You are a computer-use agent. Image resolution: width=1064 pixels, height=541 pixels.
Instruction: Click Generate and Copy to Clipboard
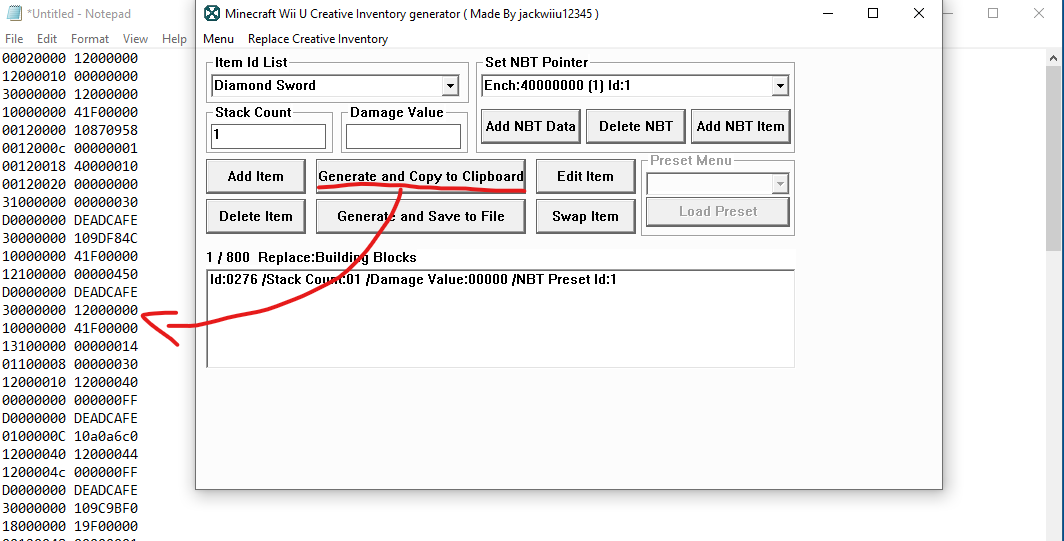(421, 176)
